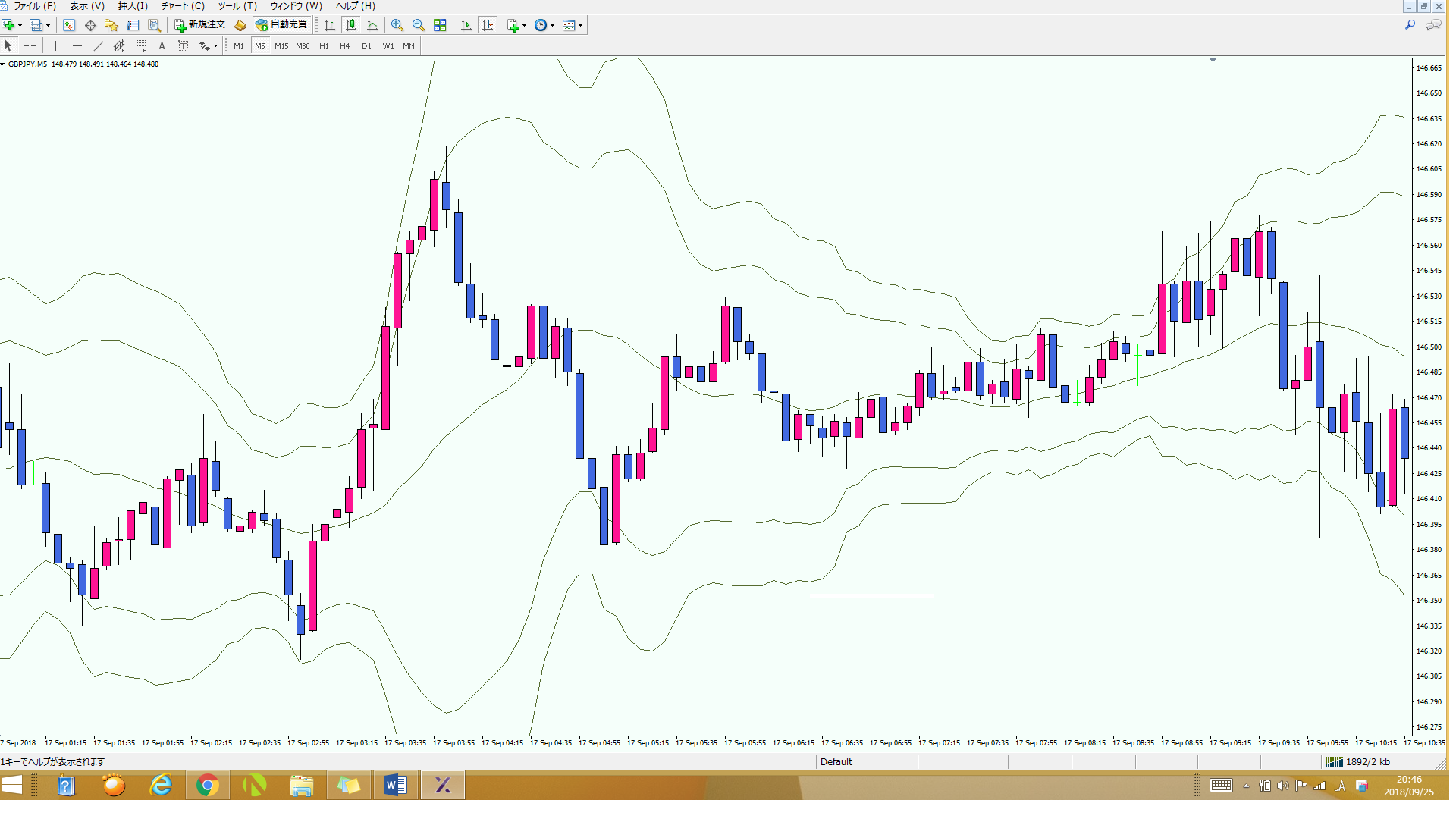The width and height of the screenshot is (1456, 819).
Task: Zoom out of the chart
Action: point(418,25)
